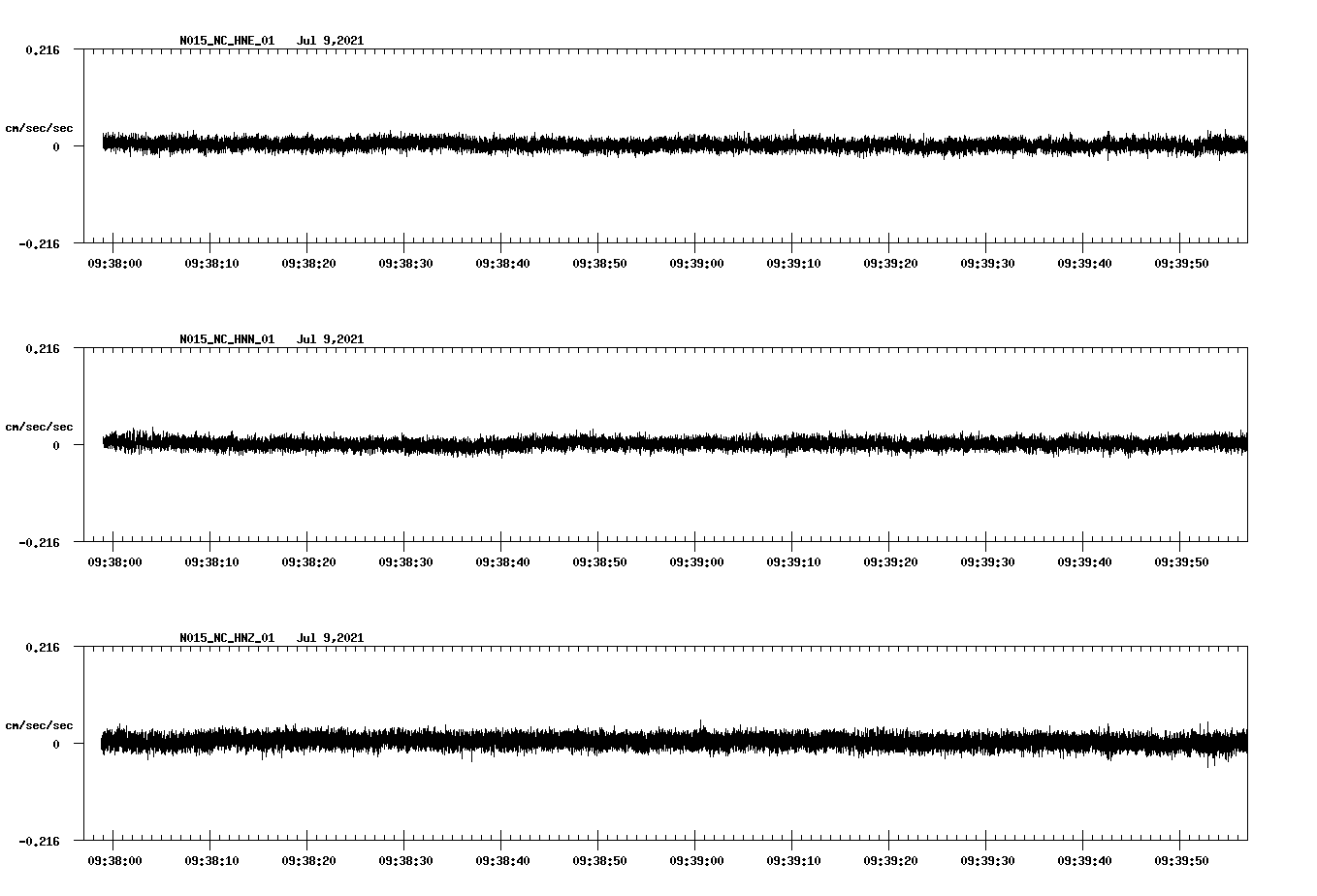Click the cm/sec/sec label on top plot

(x=40, y=128)
